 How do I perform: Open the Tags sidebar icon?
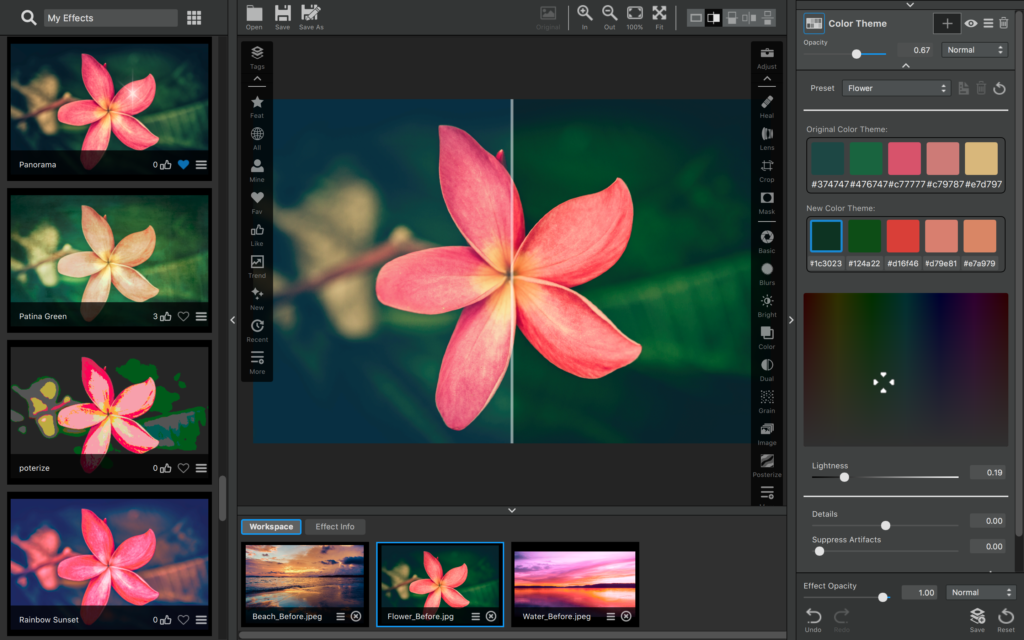tap(257, 57)
